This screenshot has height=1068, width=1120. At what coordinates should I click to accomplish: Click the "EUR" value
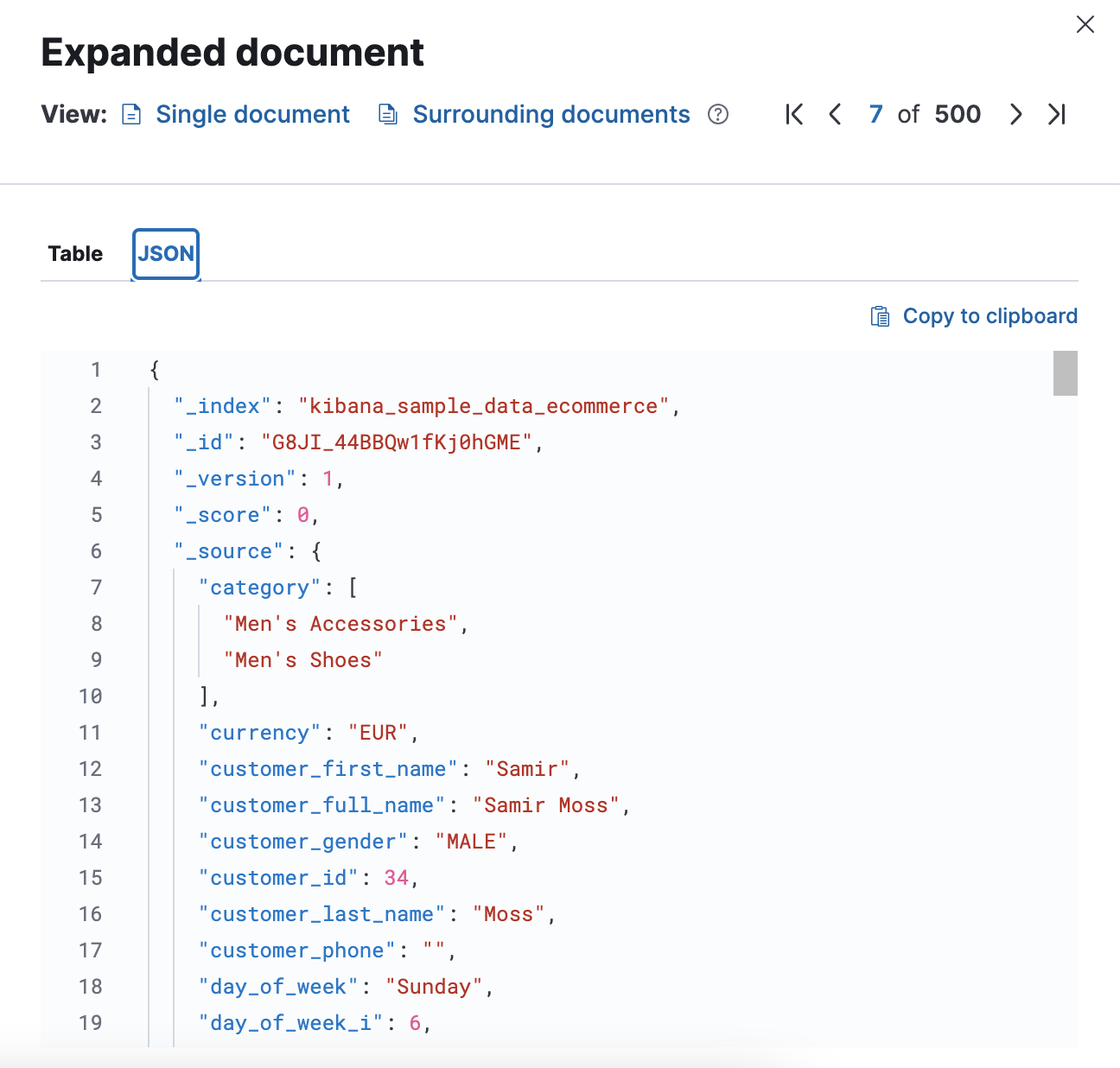click(378, 733)
